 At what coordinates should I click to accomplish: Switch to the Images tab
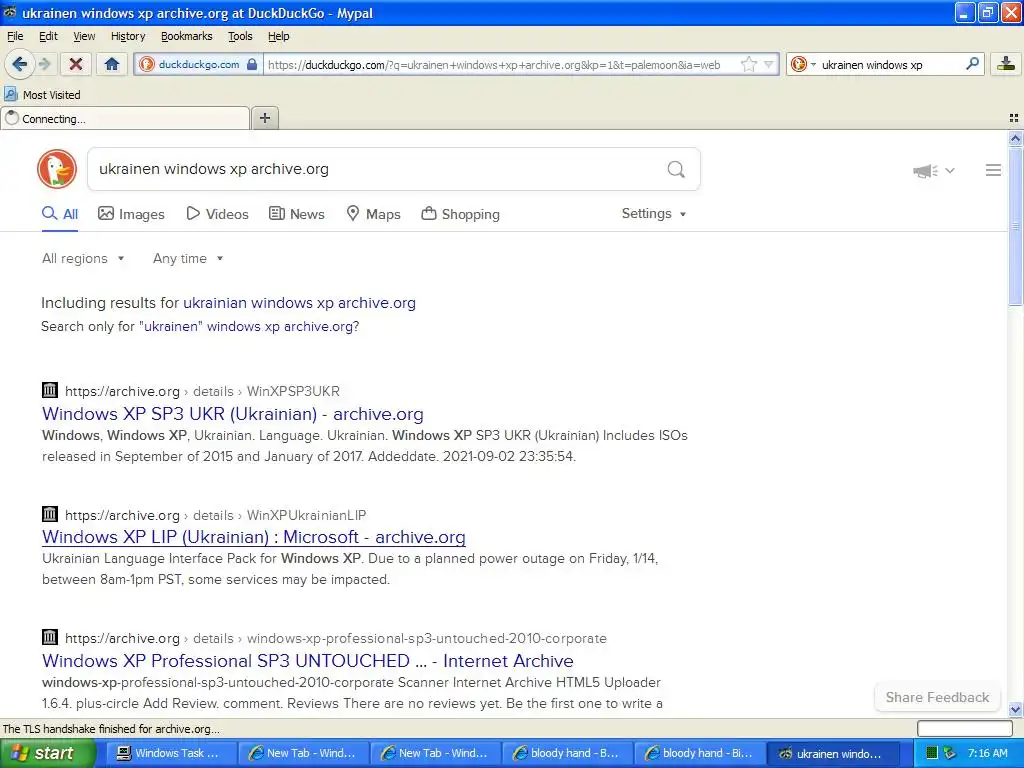tap(131, 214)
